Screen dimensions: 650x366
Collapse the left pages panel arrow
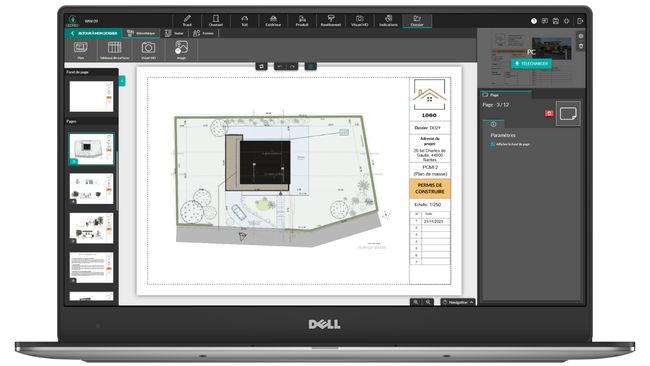(x=122, y=81)
